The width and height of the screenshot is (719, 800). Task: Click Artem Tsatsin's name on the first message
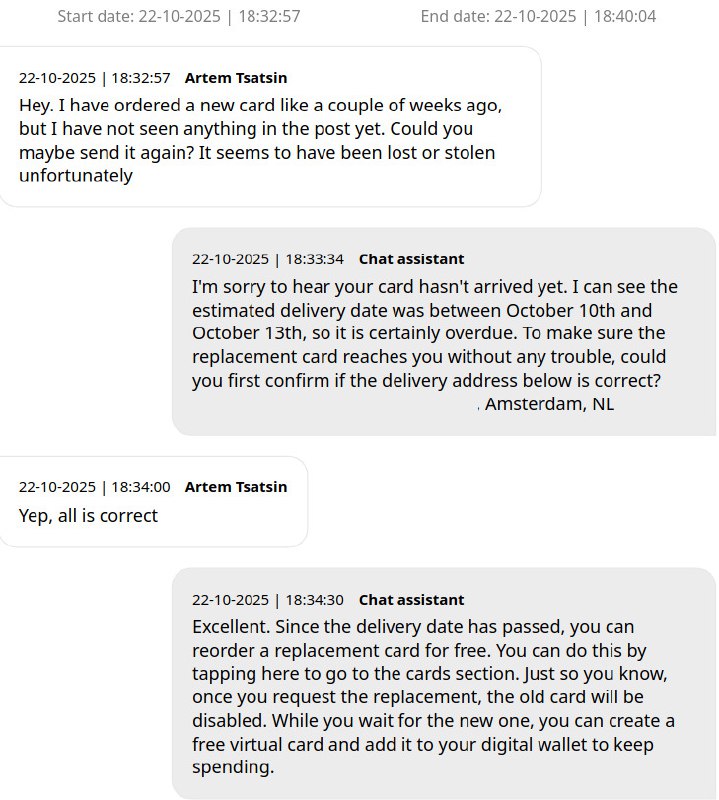(236, 77)
